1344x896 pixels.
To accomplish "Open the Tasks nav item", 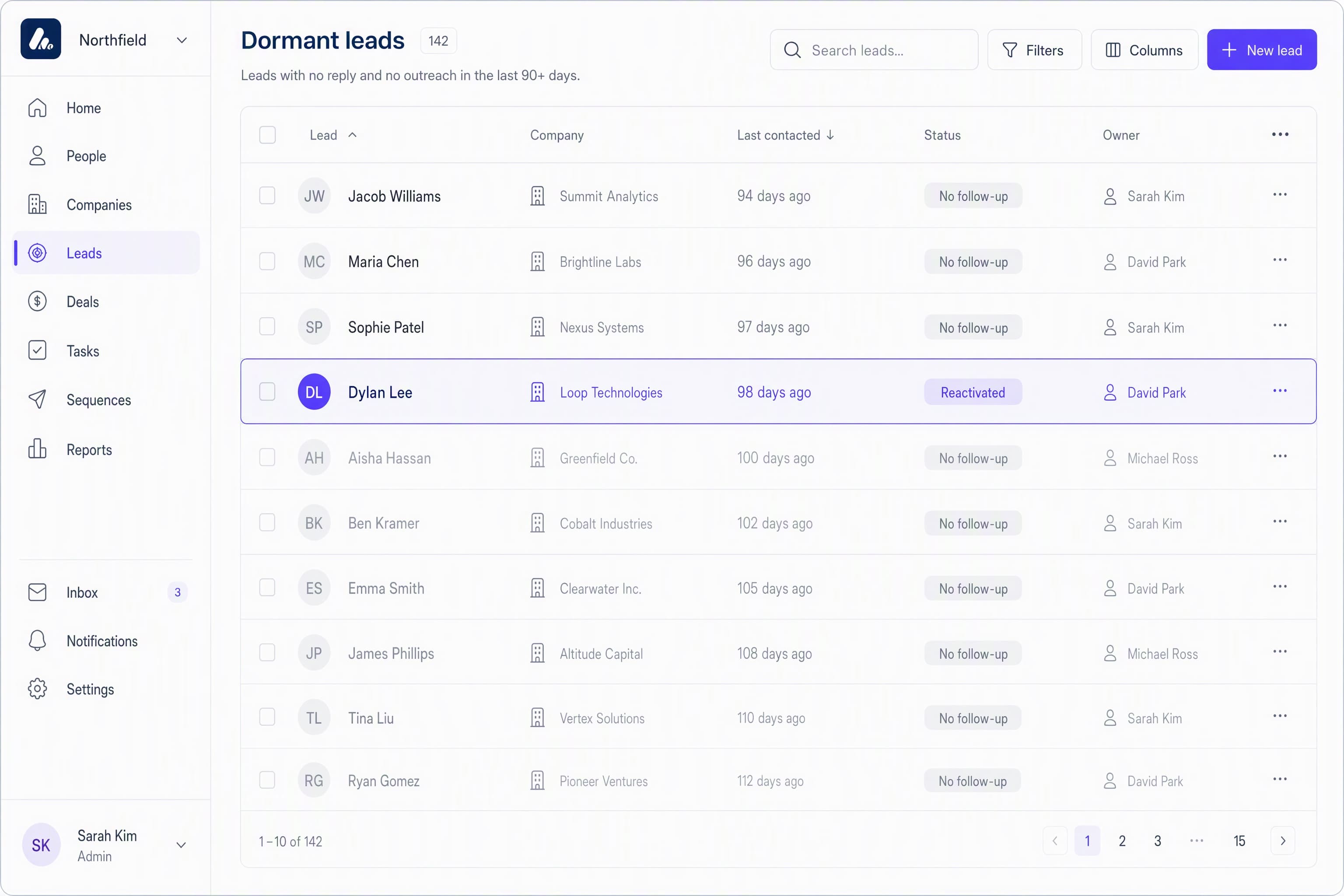I will point(106,351).
